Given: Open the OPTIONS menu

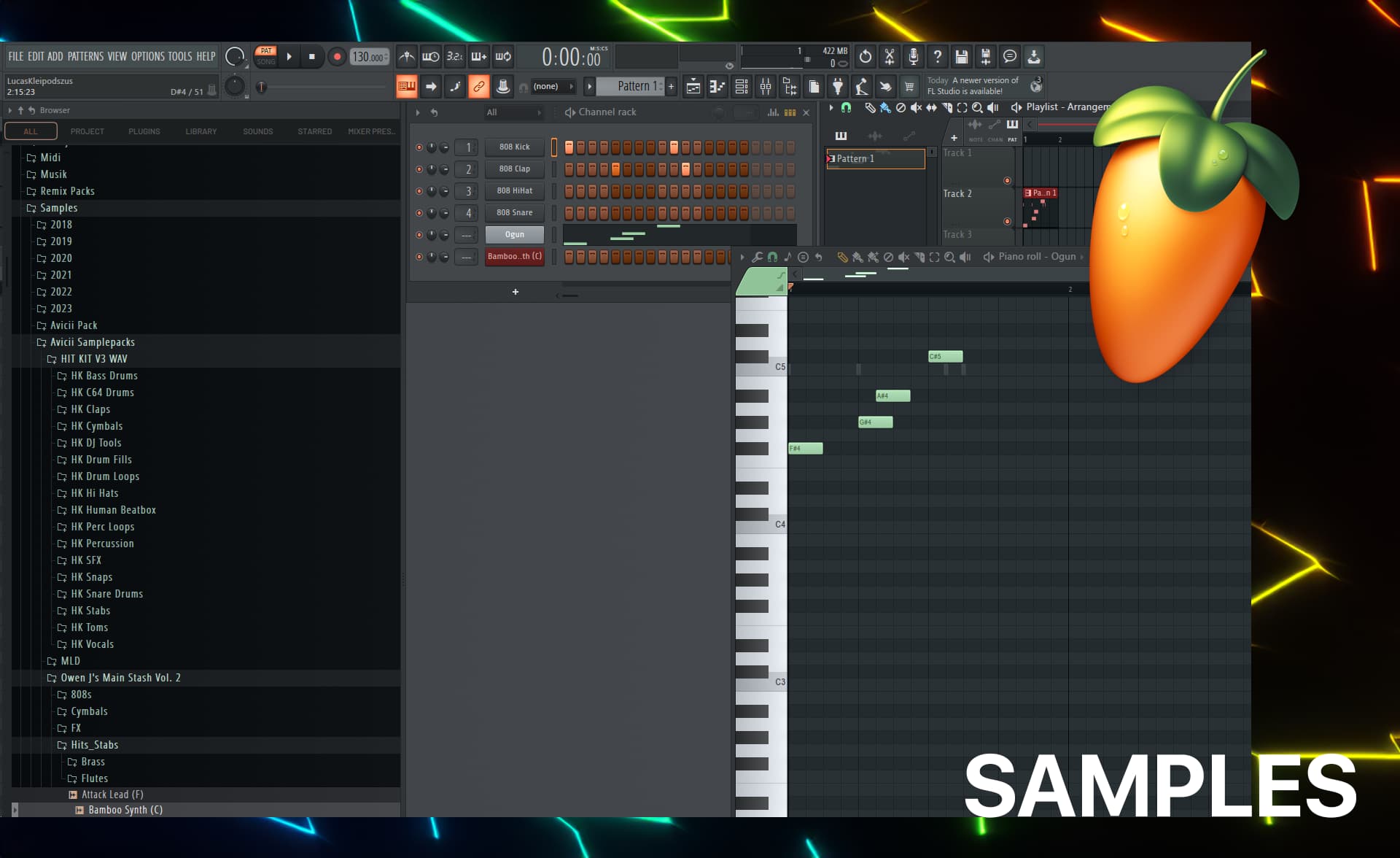Looking at the screenshot, I should (x=147, y=56).
